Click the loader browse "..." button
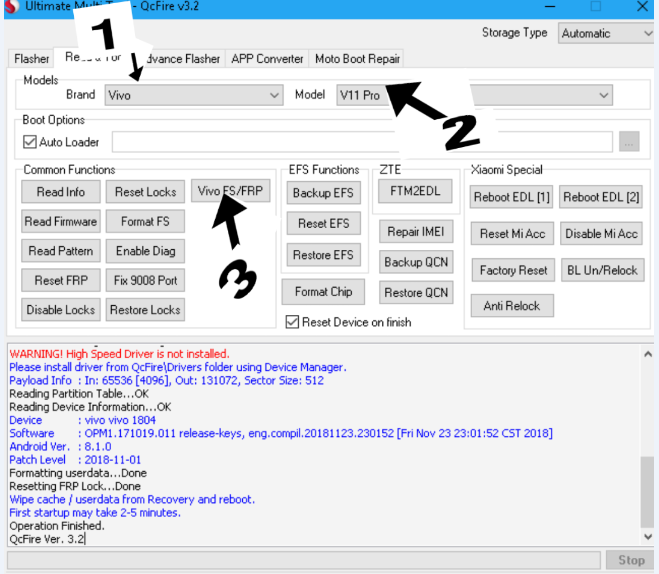659x574 pixels. (629, 142)
